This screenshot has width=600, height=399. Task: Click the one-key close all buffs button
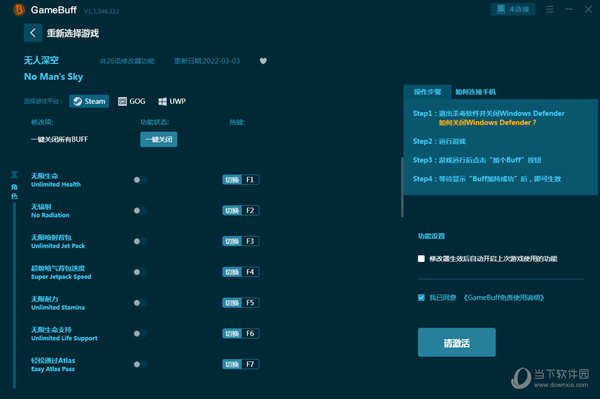pos(158,140)
